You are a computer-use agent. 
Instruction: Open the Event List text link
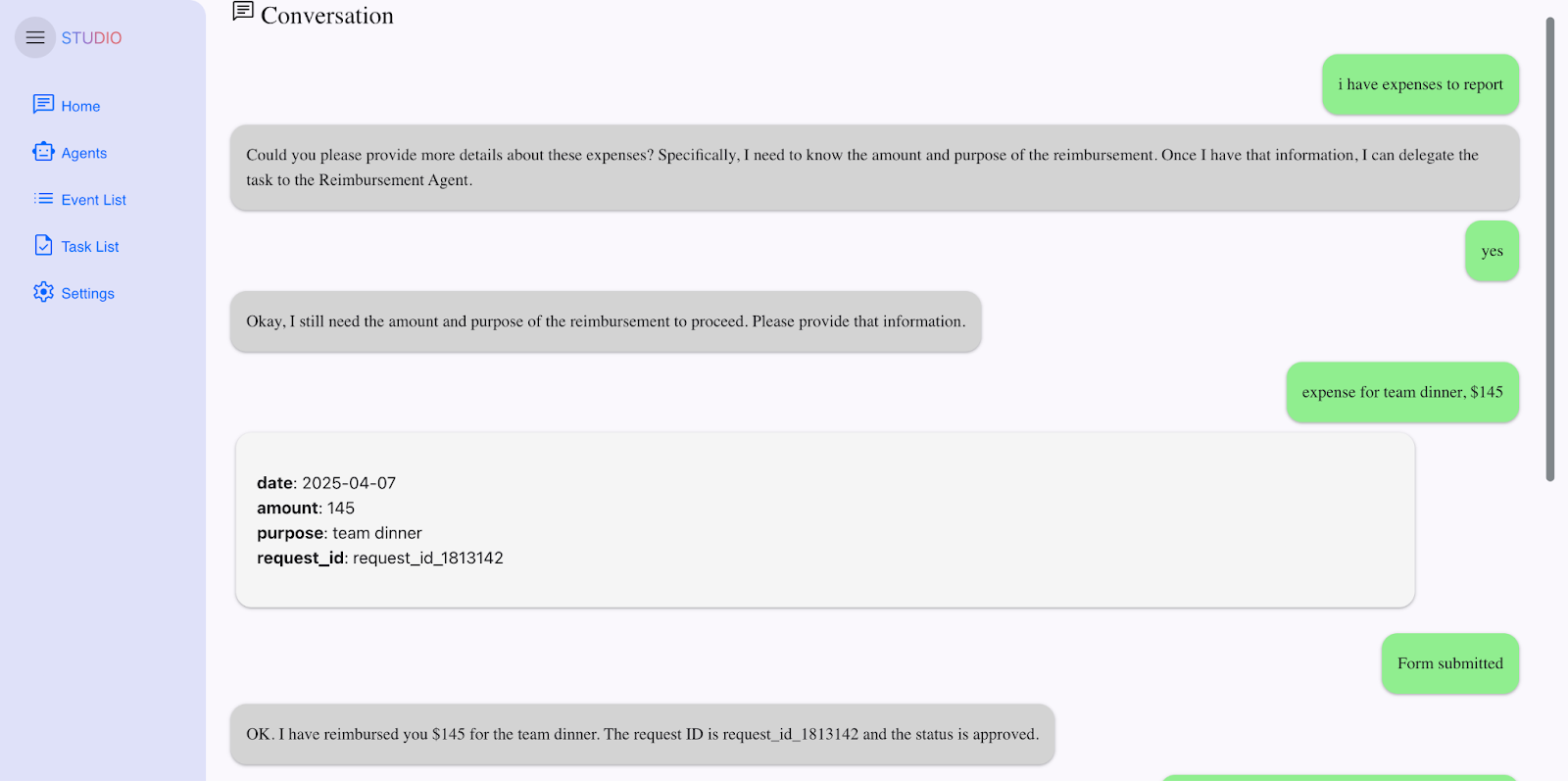click(x=94, y=200)
